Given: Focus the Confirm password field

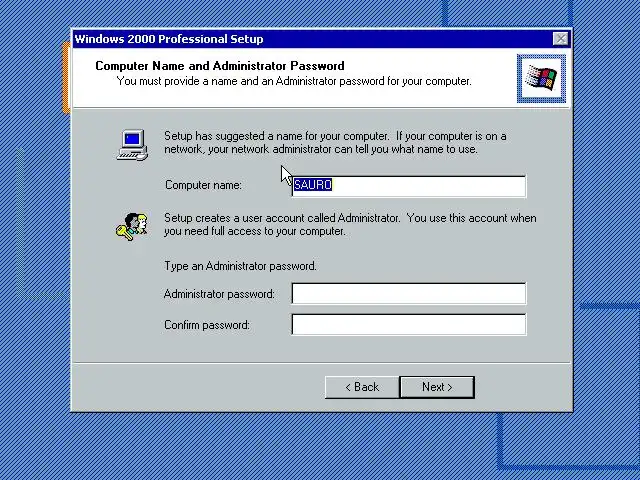Looking at the screenshot, I should click(409, 324).
